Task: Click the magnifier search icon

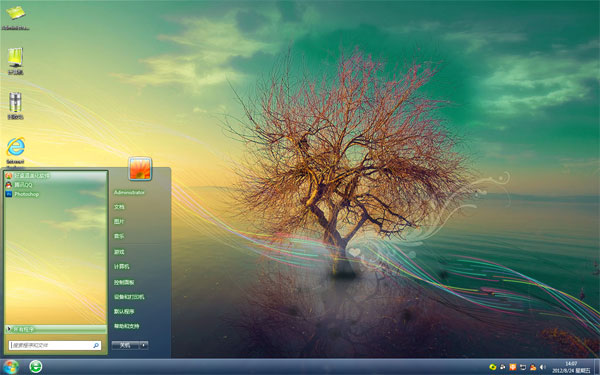Action: tap(96, 345)
